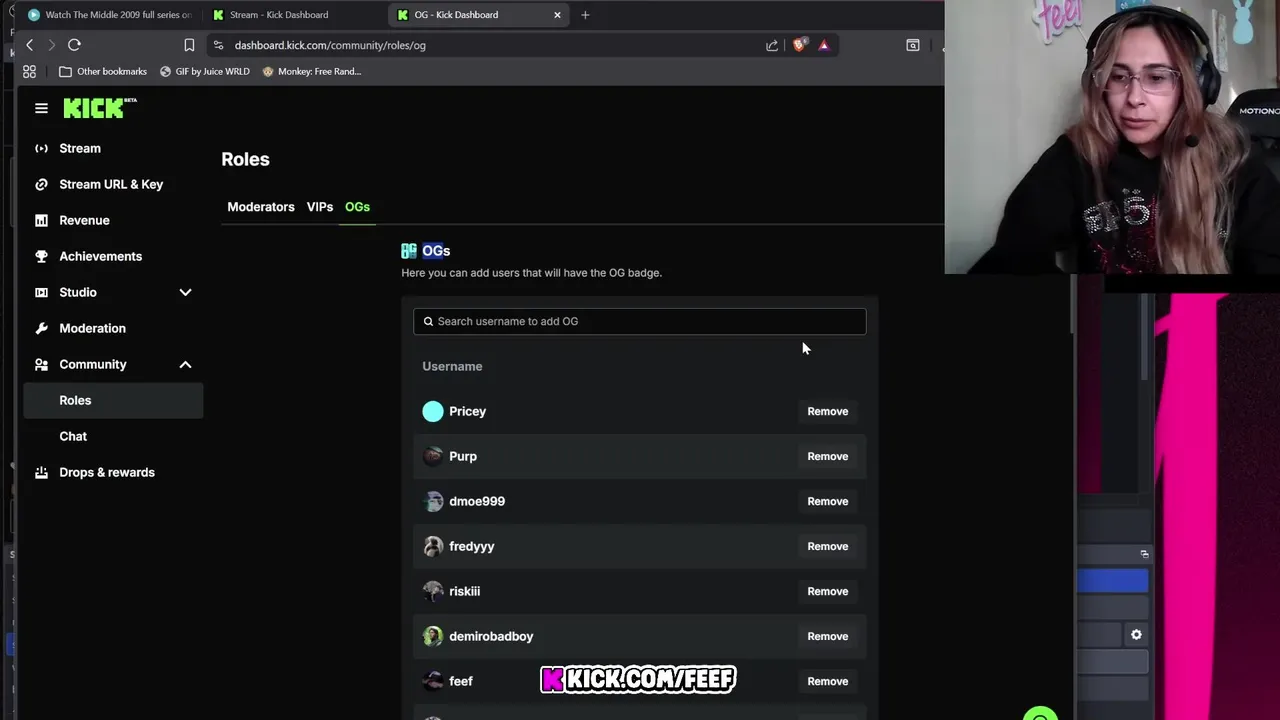Click the settings gear in right panel
The image size is (1280, 720).
point(1136,635)
